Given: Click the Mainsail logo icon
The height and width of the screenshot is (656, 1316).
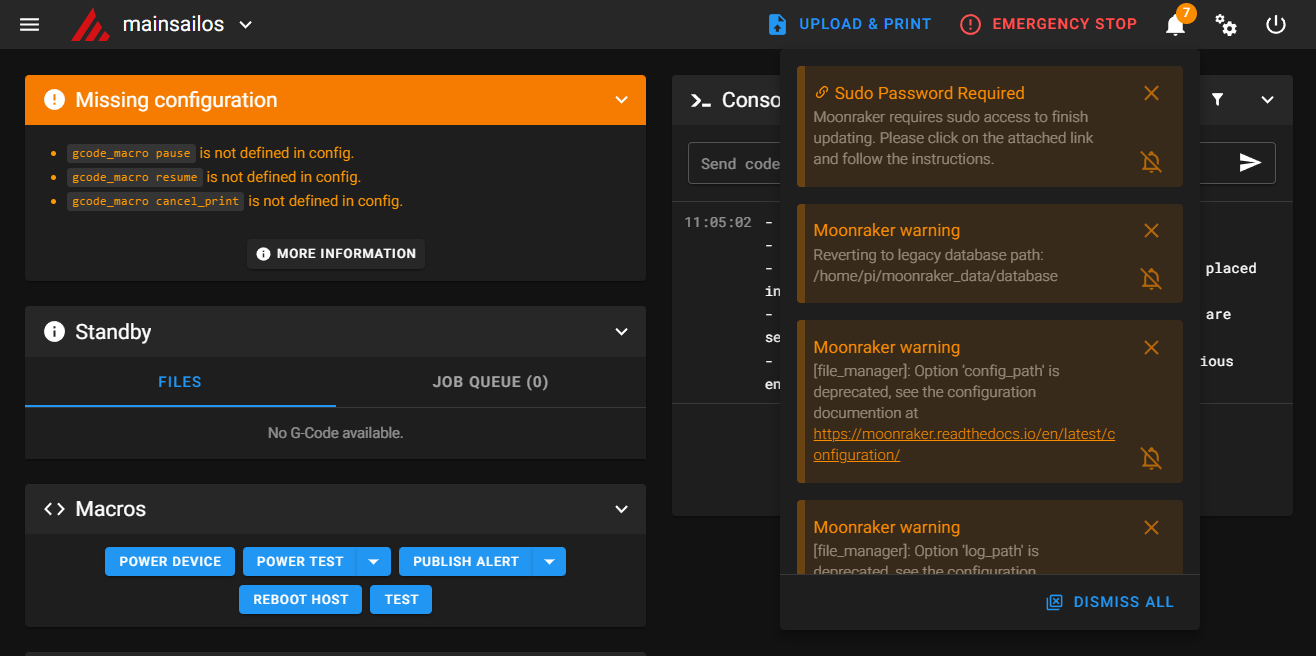Looking at the screenshot, I should pyautogui.click(x=90, y=24).
